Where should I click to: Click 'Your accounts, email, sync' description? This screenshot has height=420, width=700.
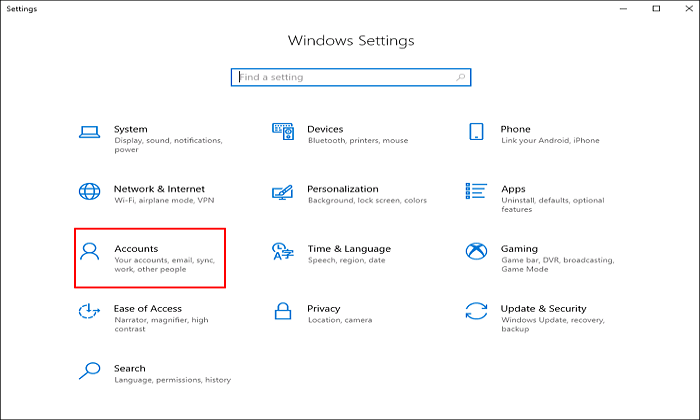coord(165,264)
